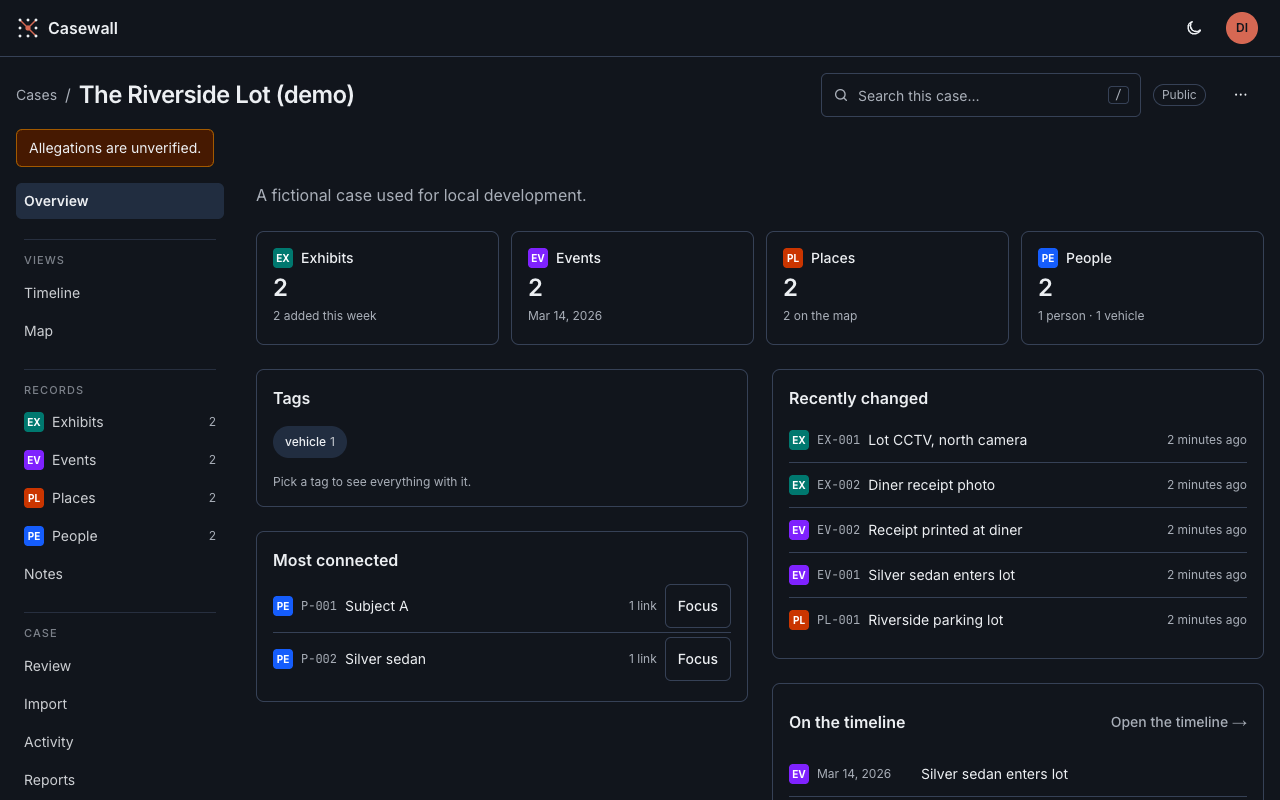Click the Casewall logo icon
1280x800 pixels.
(28, 28)
